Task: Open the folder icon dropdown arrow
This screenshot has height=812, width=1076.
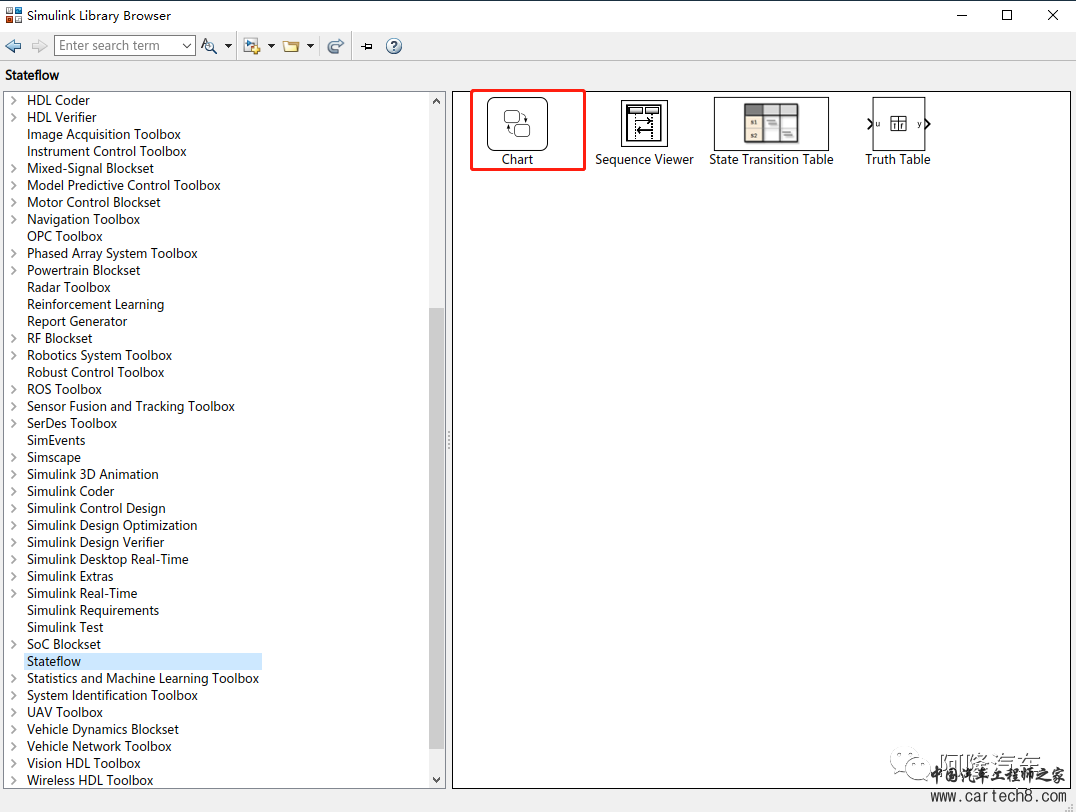Action: click(310, 46)
